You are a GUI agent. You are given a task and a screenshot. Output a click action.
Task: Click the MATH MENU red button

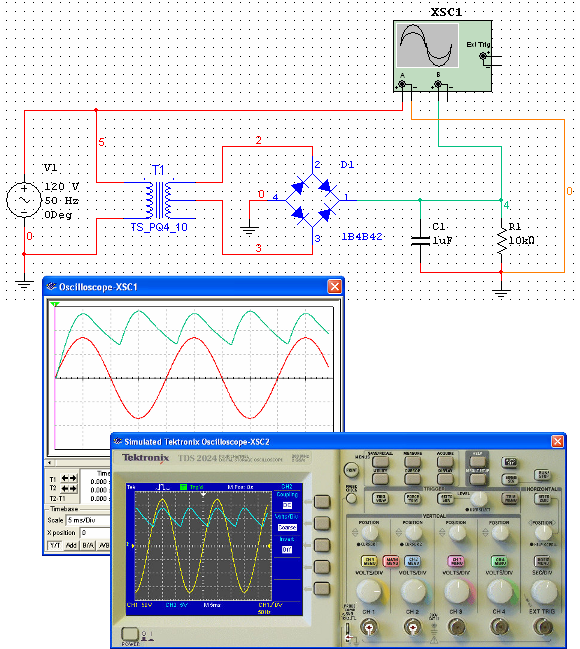pyautogui.click(x=391, y=561)
